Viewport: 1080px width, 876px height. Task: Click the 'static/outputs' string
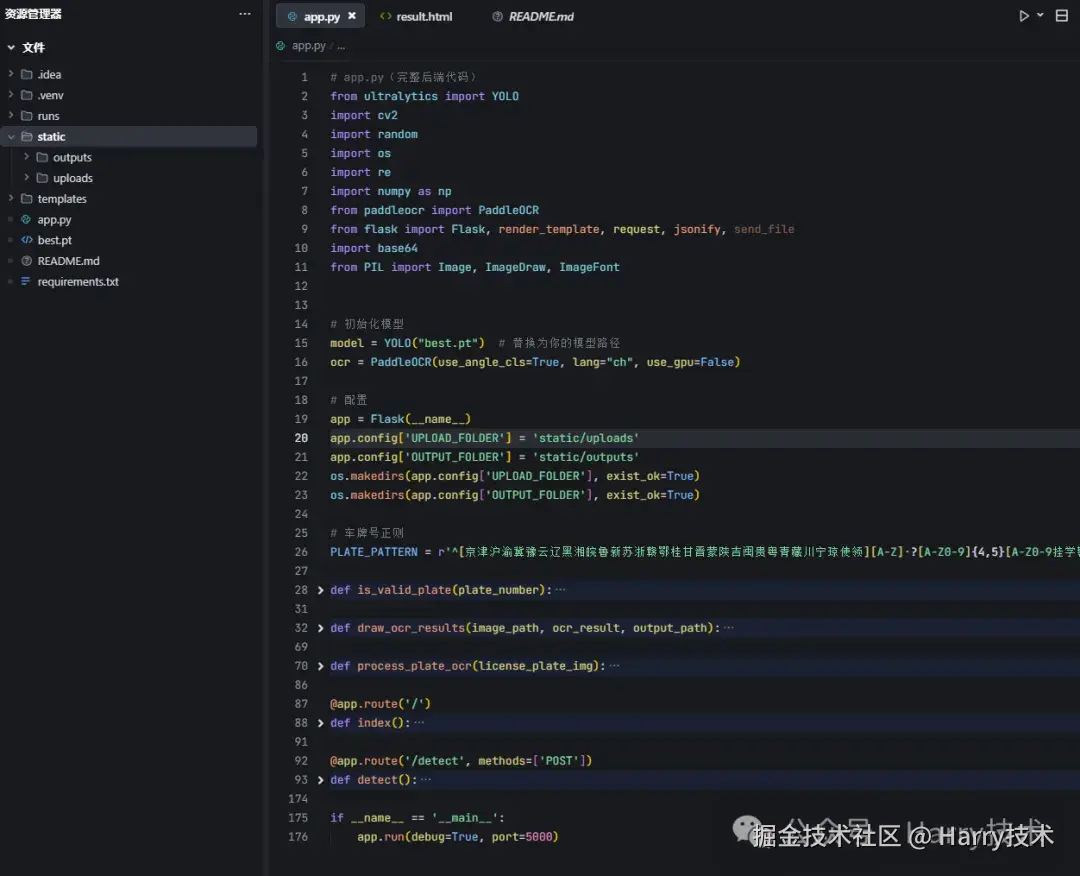[x=585, y=457]
